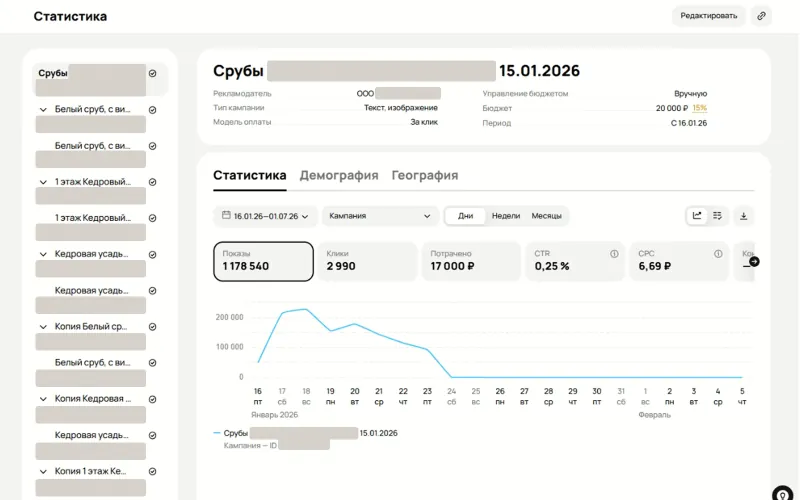Screen dimensions: 800x500
Task: Collapse the Копия Белый ср... group chevron
Action: tap(43, 327)
